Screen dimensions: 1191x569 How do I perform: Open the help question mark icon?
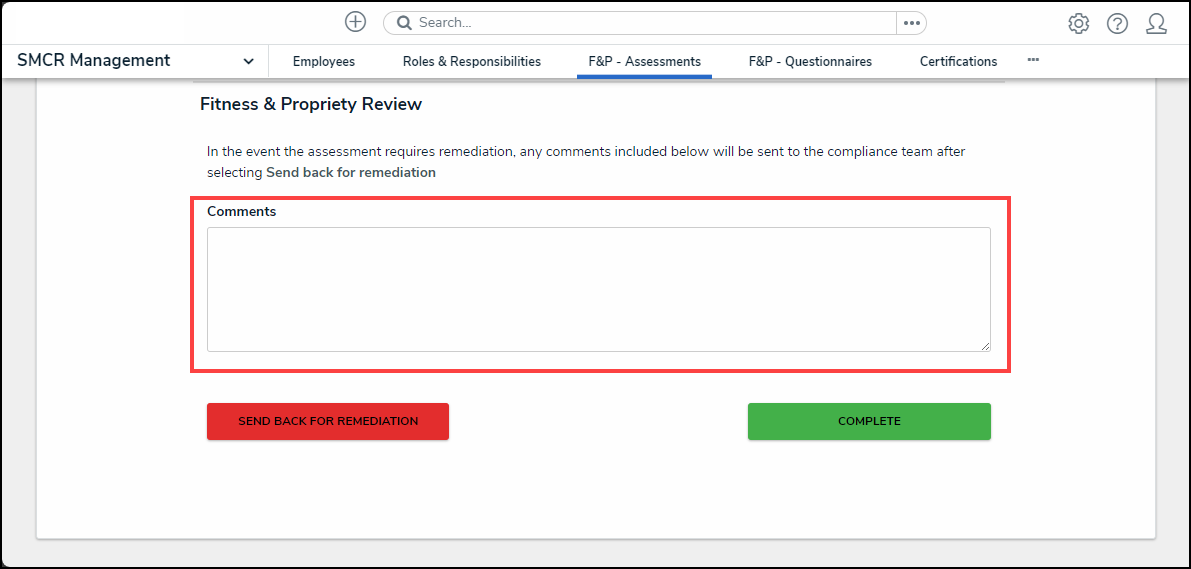click(x=1117, y=24)
